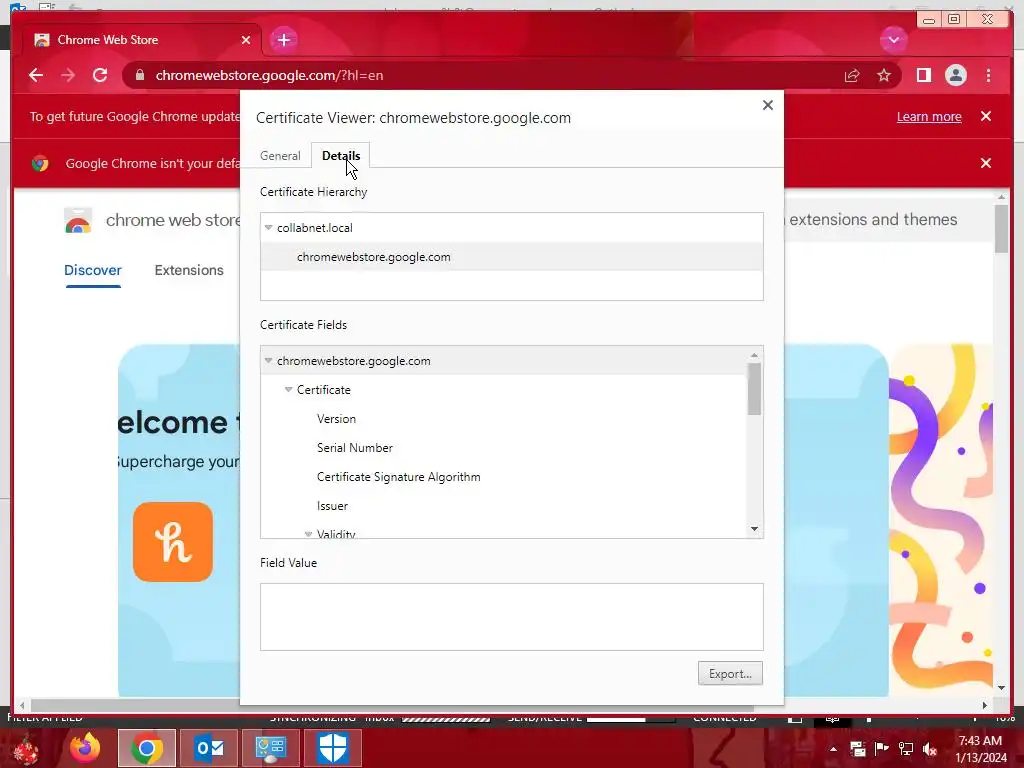Click the forward navigation arrow
The image size is (1024, 768).
pos(68,75)
